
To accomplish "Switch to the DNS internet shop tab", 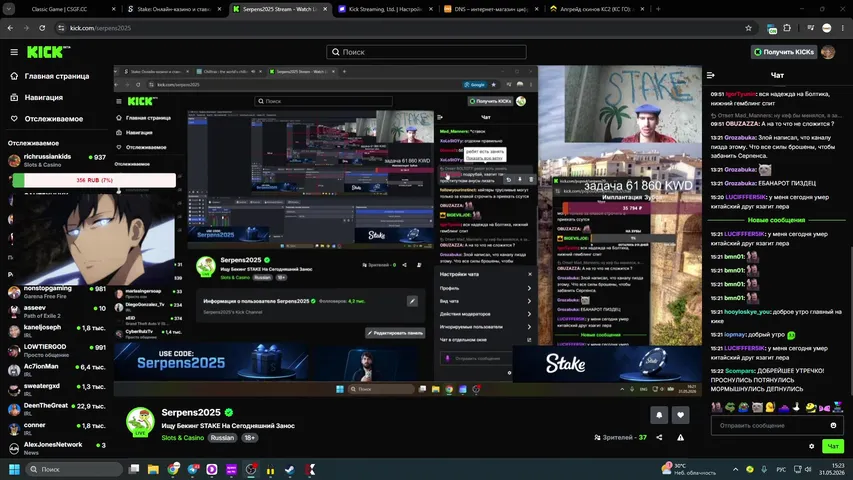I will [x=491, y=9].
